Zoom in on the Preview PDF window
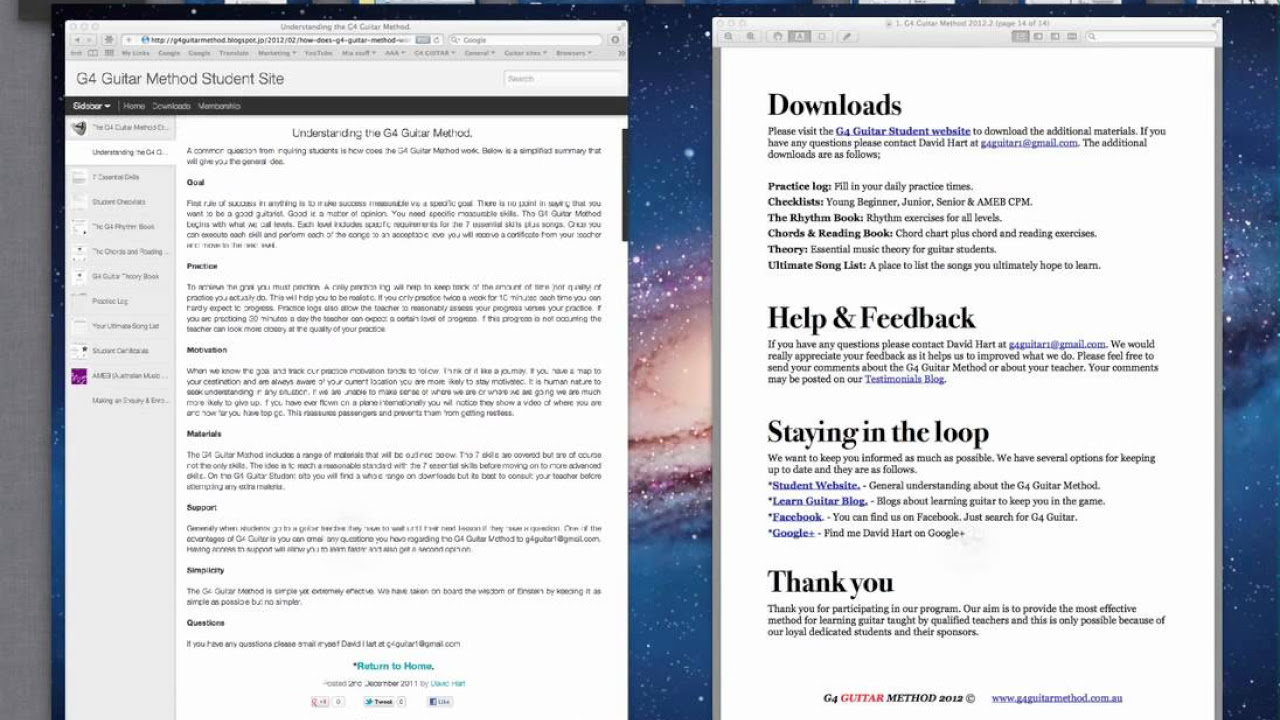This screenshot has width=1280, height=720. pyautogui.click(x=750, y=36)
